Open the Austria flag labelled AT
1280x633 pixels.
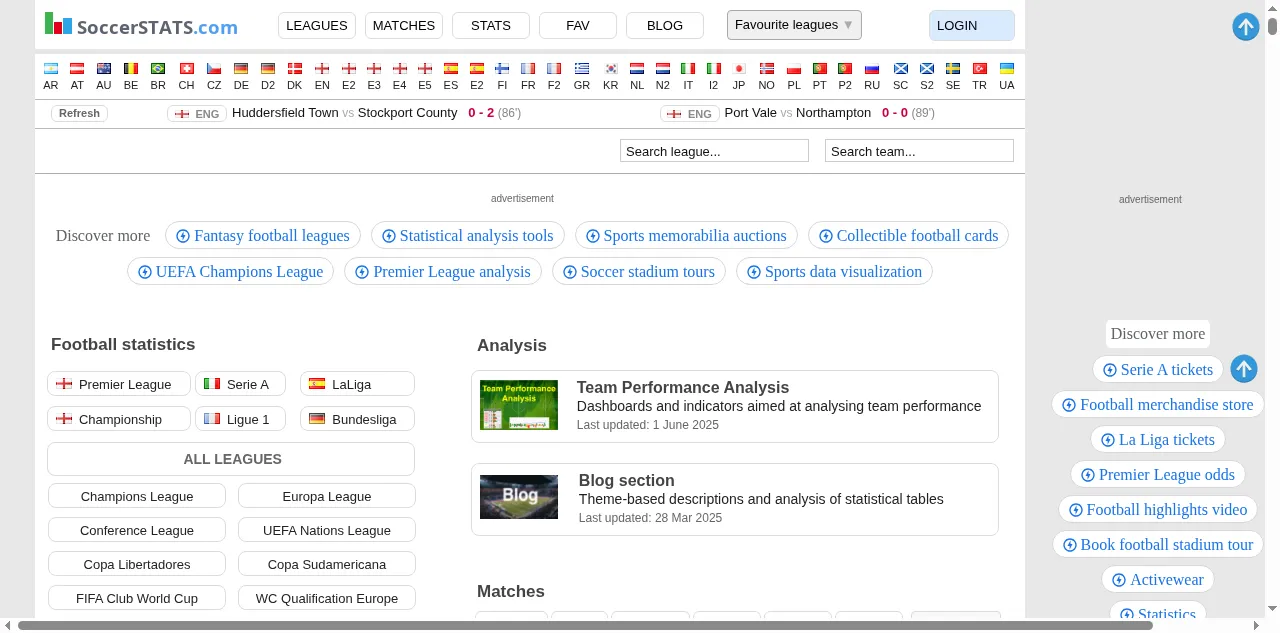pos(77,69)
